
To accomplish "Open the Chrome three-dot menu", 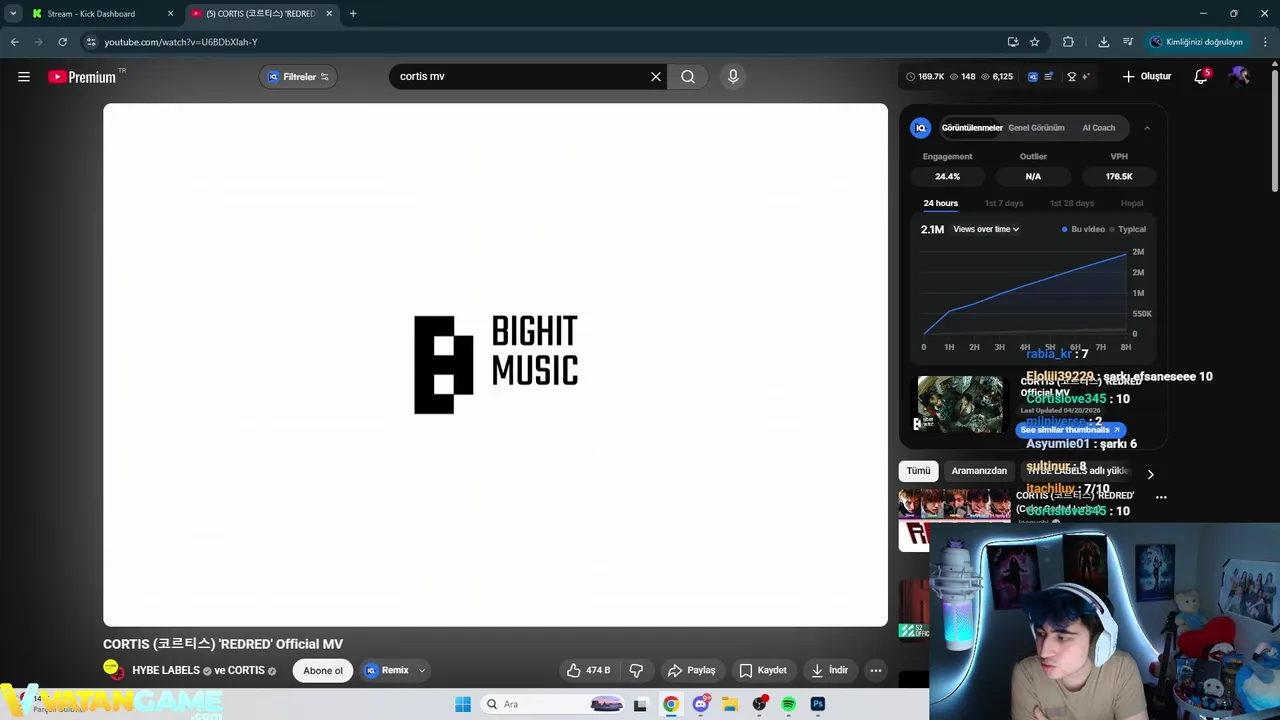I will click(1265, 42).
